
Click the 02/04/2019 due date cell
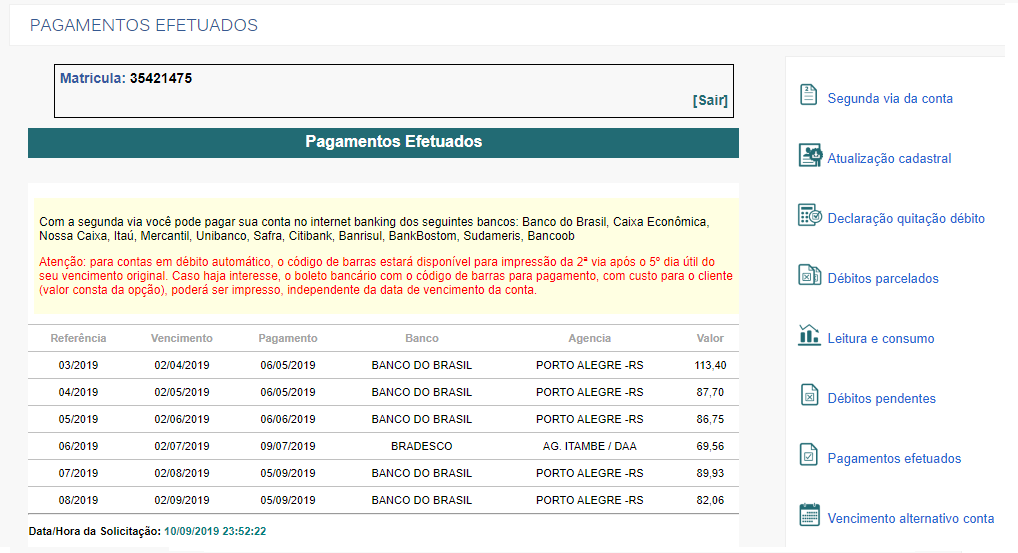click(x=182, y=365)
